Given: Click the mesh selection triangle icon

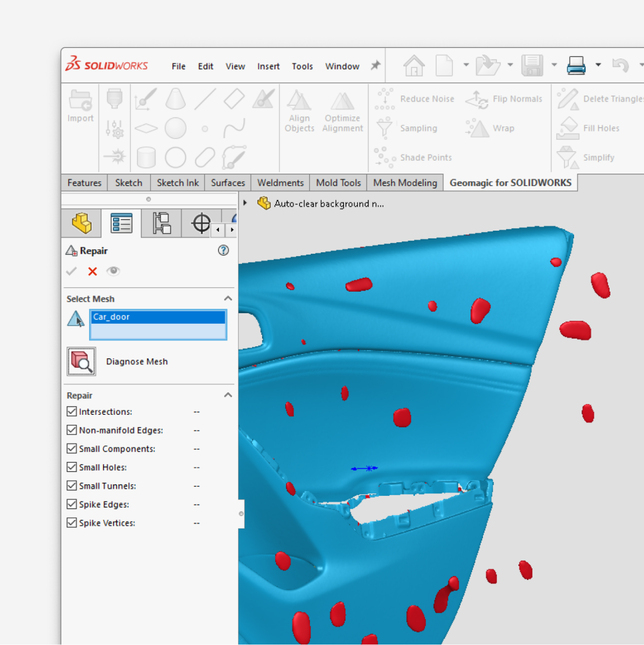Looking at the screenshot, I should point(76,319).
